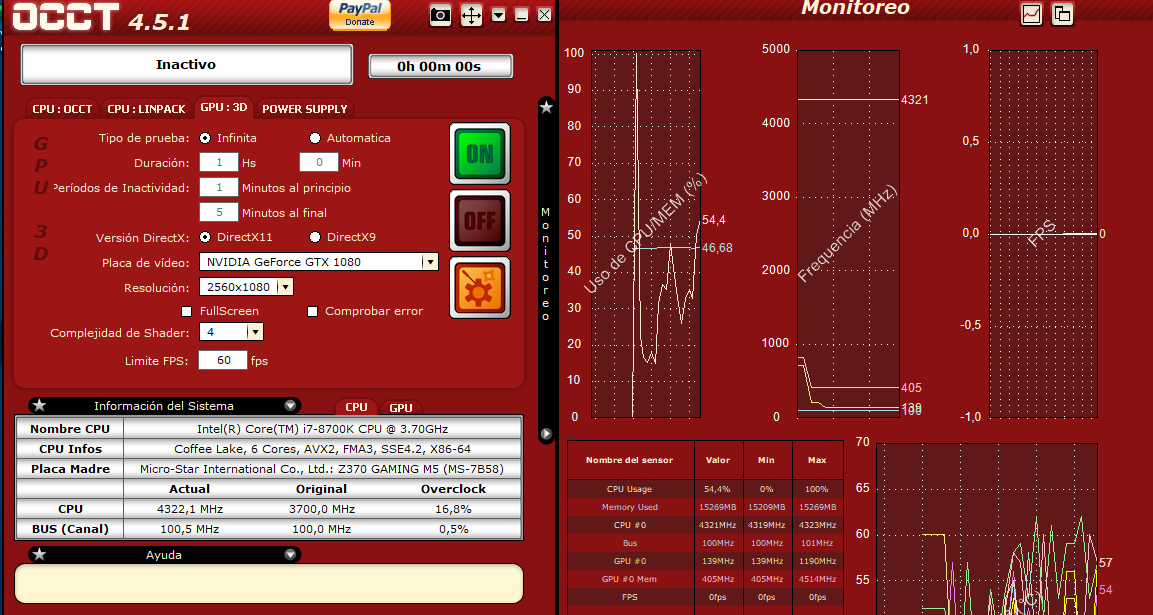Image resolution: width=1153 pixels, height=615 pixels.
Task: Click the four-arrow move window icon
Action: [471, 15]
